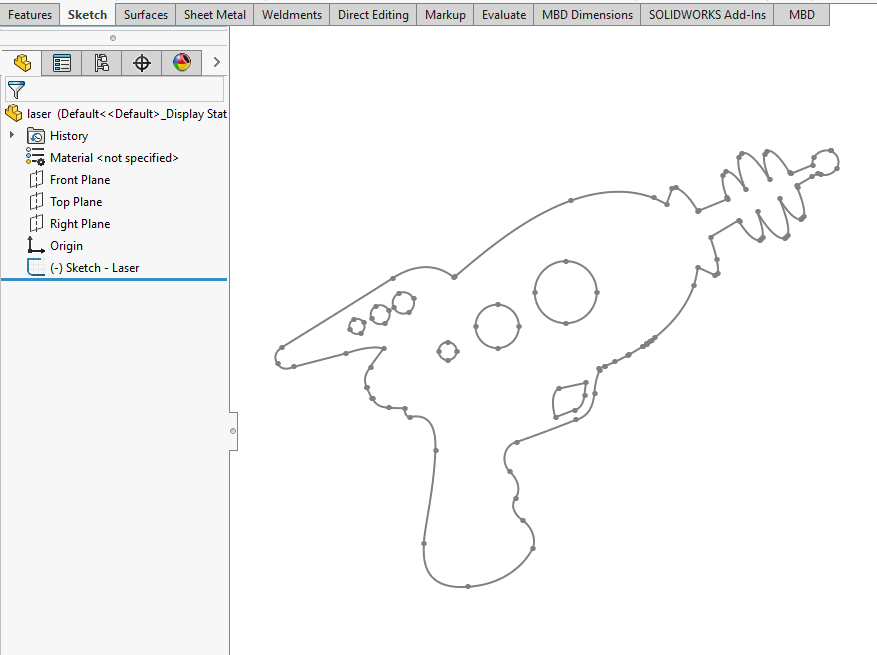This screenshot has height=655, width=877.
Task: Switch to the Features tab
Action: point(30,15)
